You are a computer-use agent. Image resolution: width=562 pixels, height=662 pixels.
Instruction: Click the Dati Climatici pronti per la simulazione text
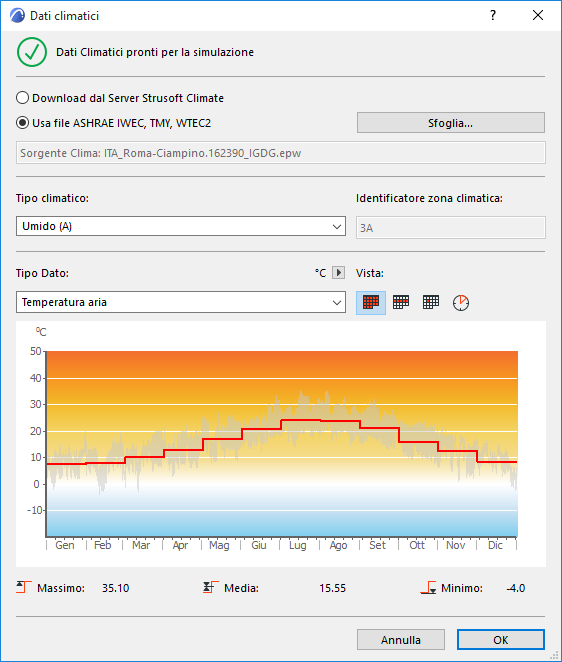tap(155, 52)
